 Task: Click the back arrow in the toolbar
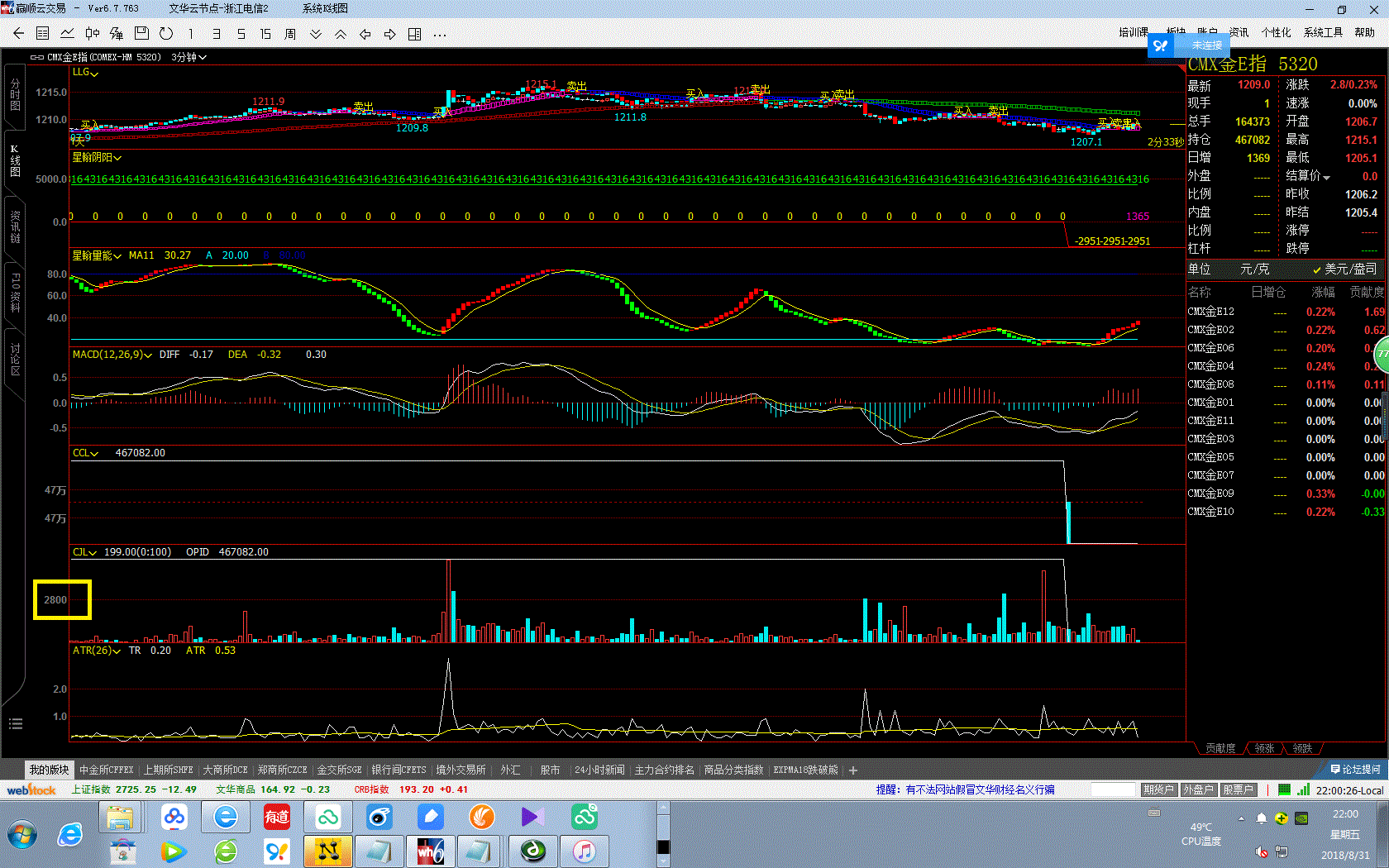(x=18, y=34)
